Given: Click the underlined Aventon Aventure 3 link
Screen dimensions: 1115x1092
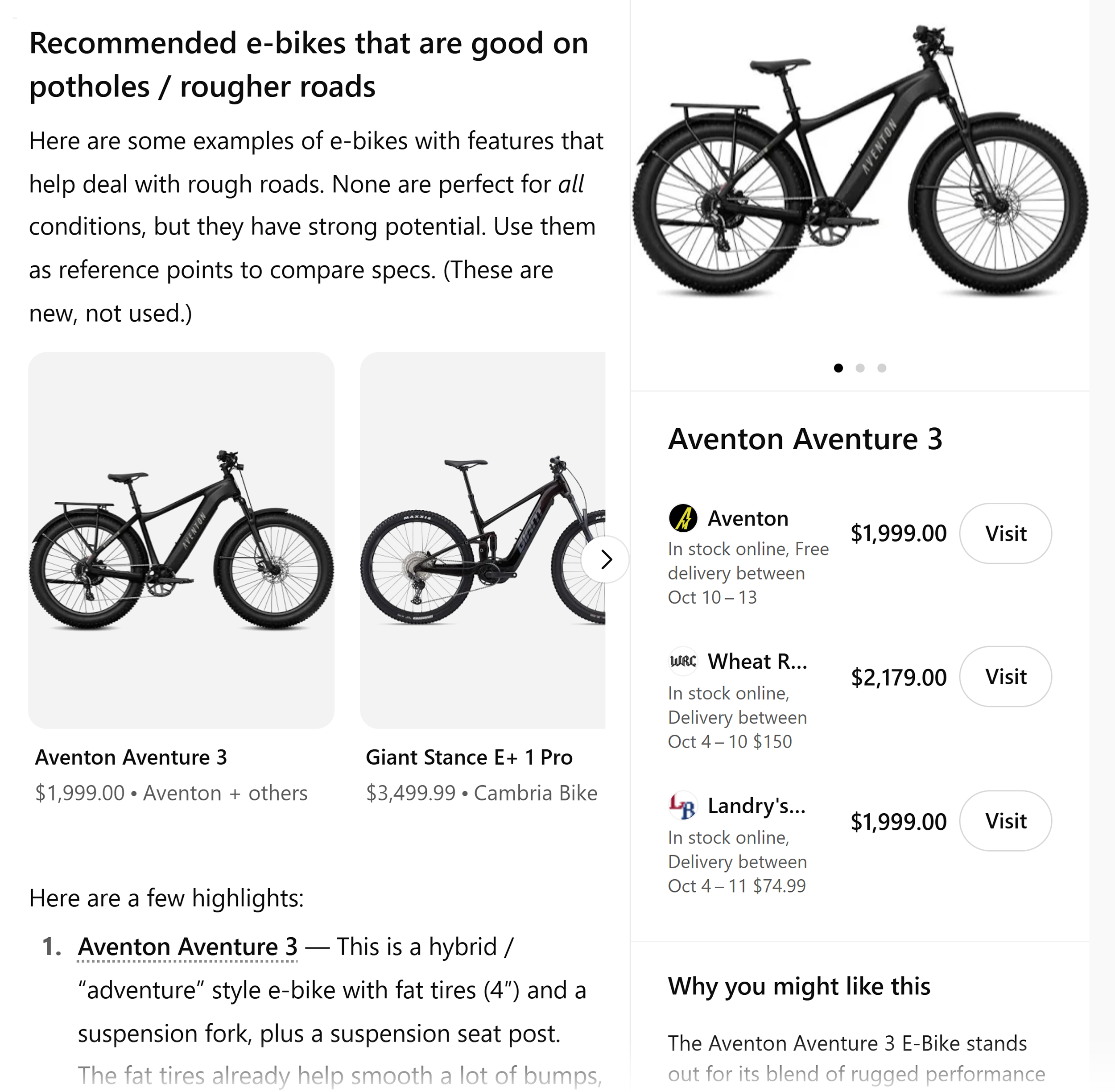Looking at the screenshot, I should point(188,947).
